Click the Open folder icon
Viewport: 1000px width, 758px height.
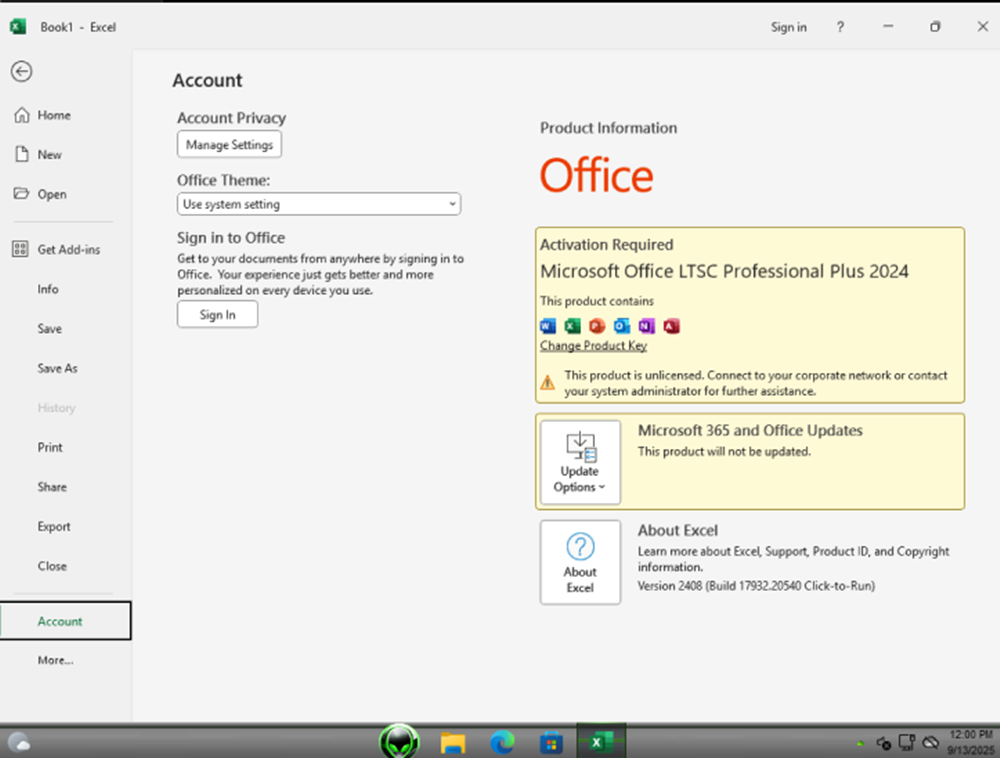(21, 194)
